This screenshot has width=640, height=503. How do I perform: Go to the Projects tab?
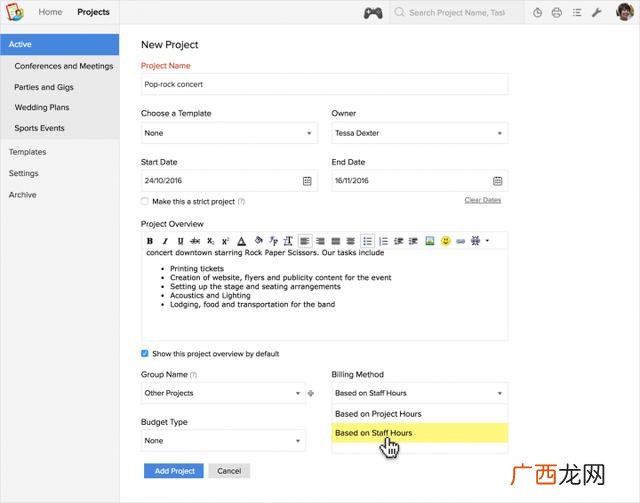(x=93, y=12)
